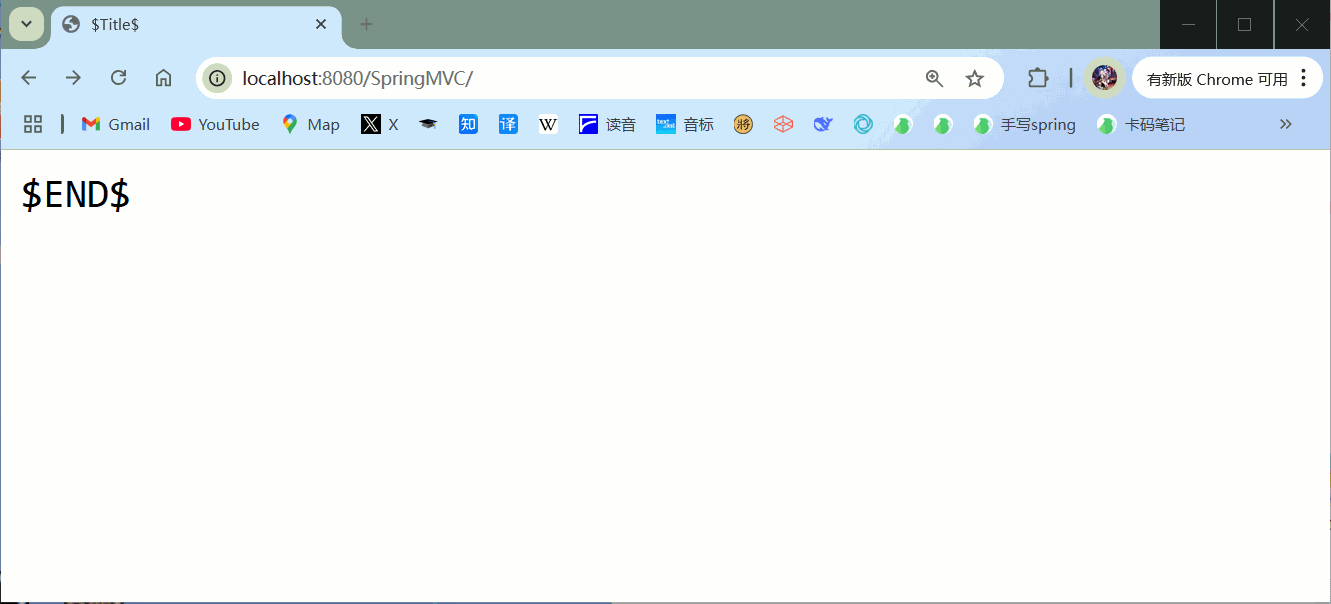Open the teal circular swirl bookmark
Image resolution: width=1331 pixels, height=604 pixels.
tap(863, 124)
